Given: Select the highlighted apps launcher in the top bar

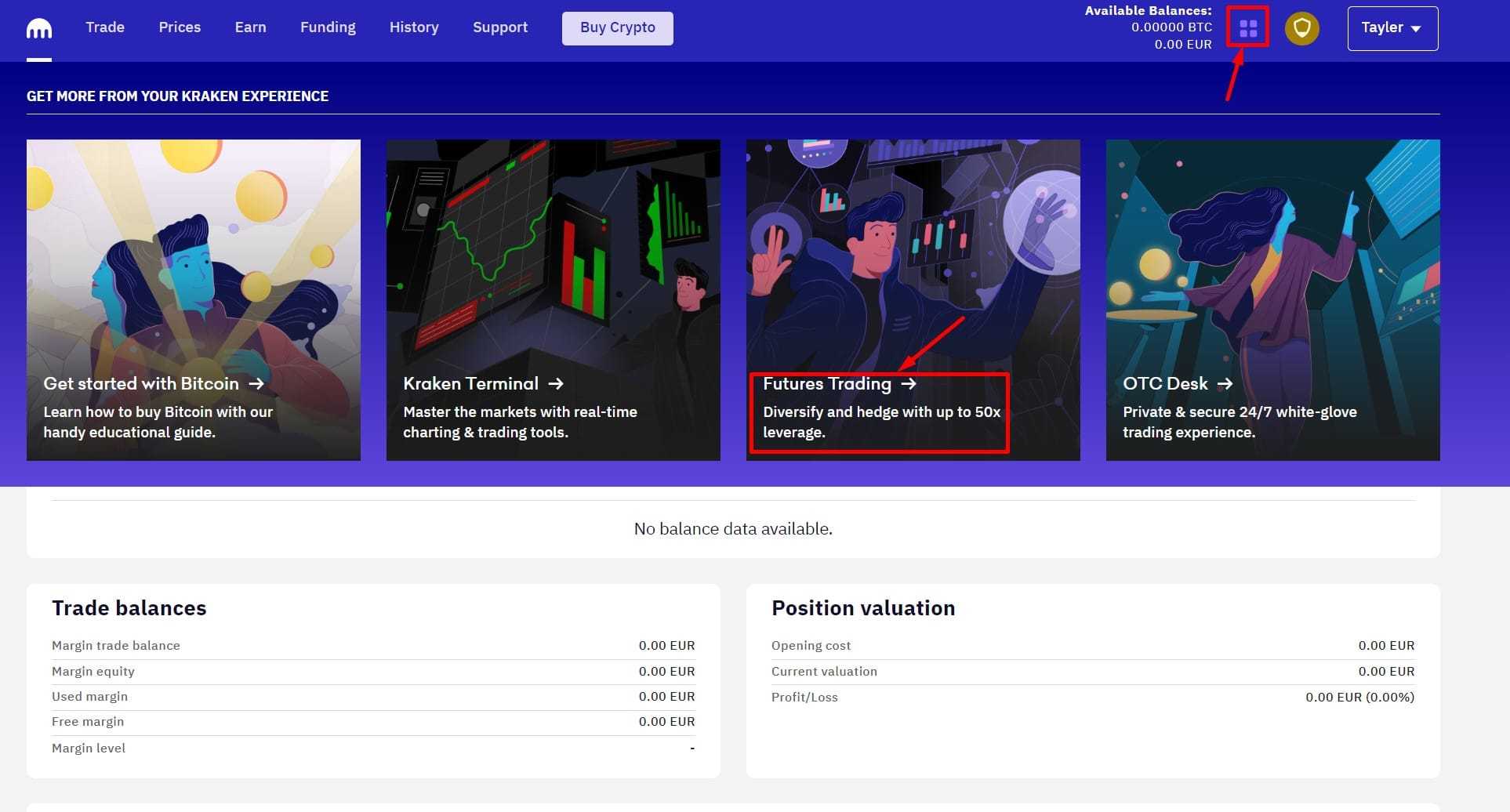Looking at the screenshot, I should coord(1247,27).
